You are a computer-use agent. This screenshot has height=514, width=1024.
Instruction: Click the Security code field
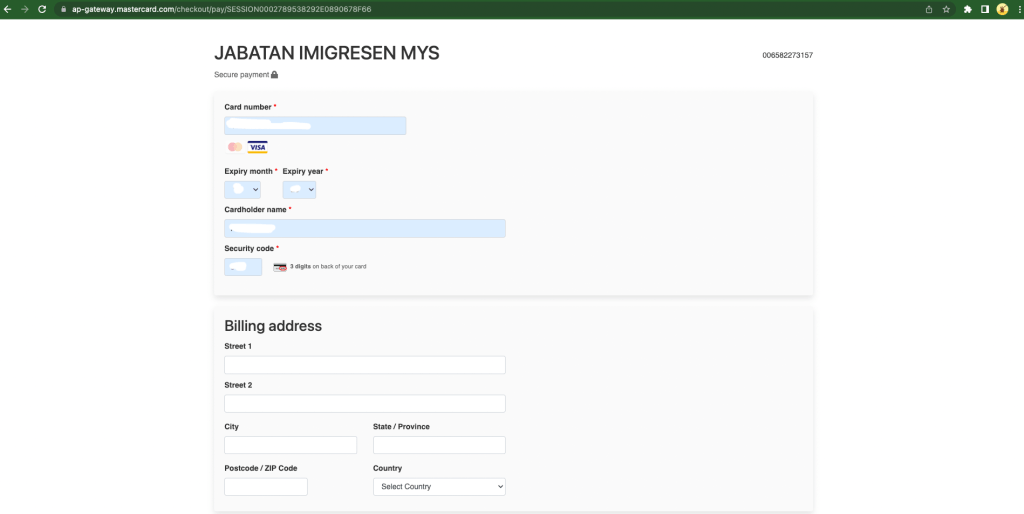[x=243, y=266]
